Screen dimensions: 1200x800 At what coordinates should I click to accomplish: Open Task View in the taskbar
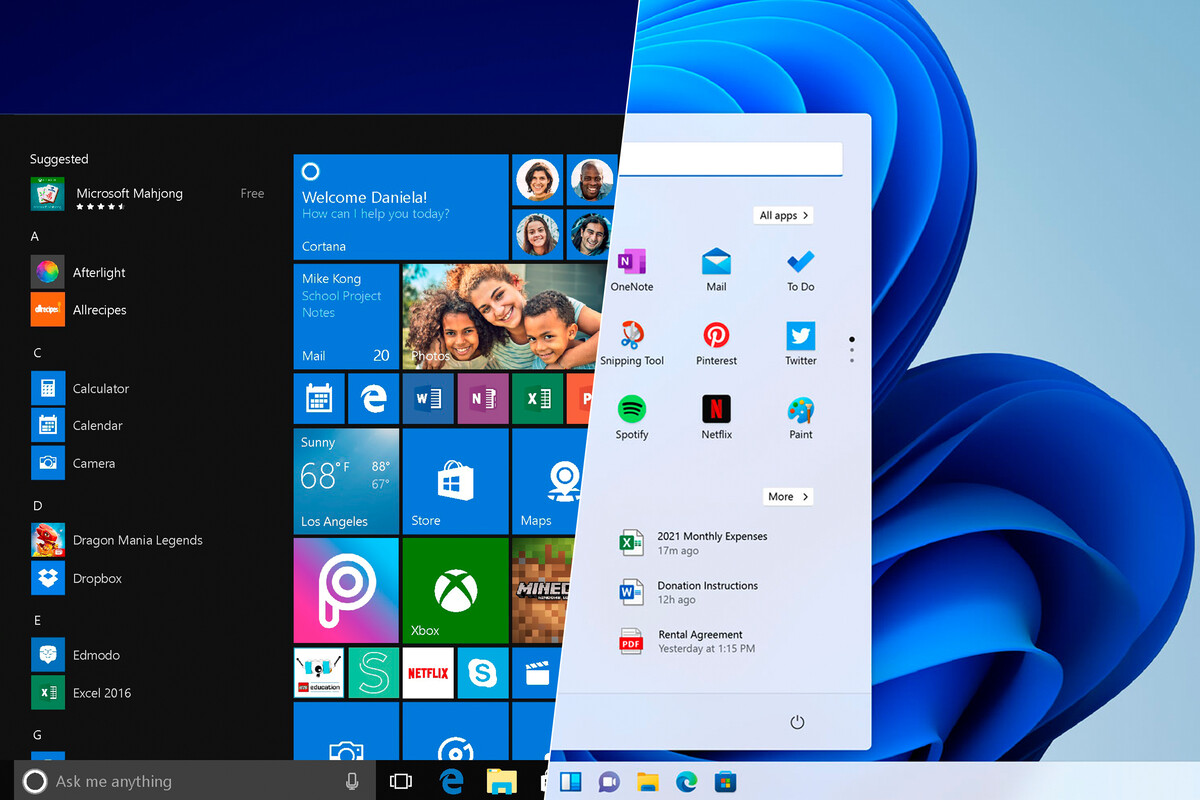[x=401, y=782]
